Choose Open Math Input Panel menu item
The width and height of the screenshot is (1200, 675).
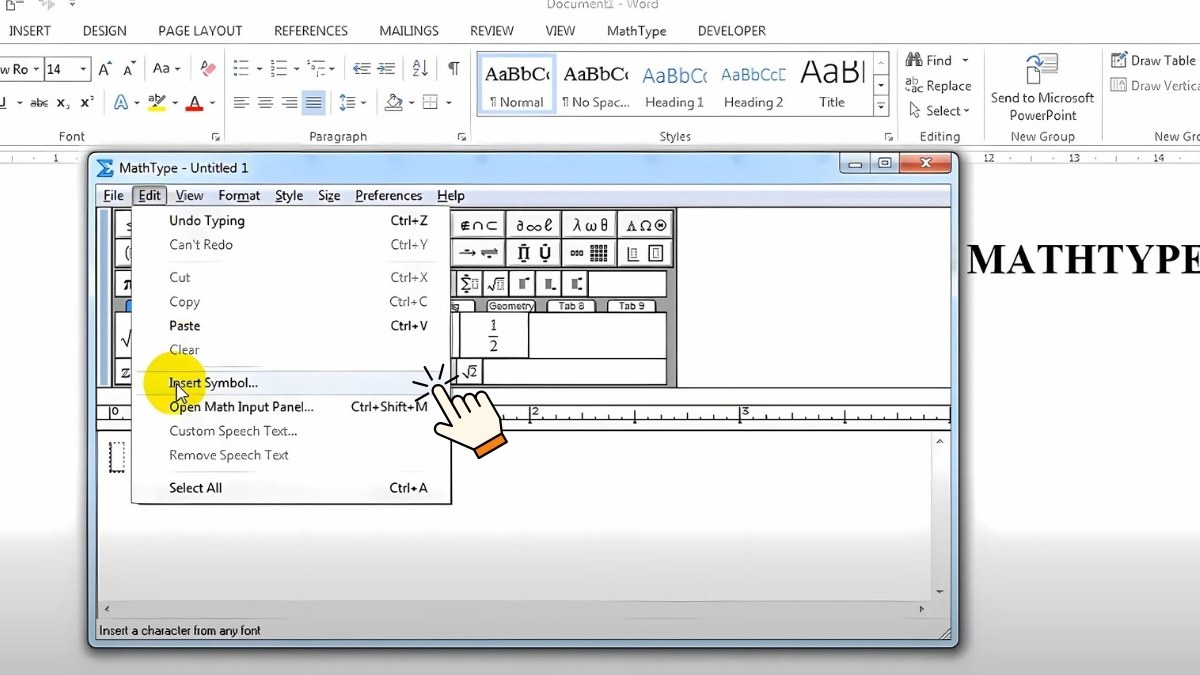click(291, 407)
